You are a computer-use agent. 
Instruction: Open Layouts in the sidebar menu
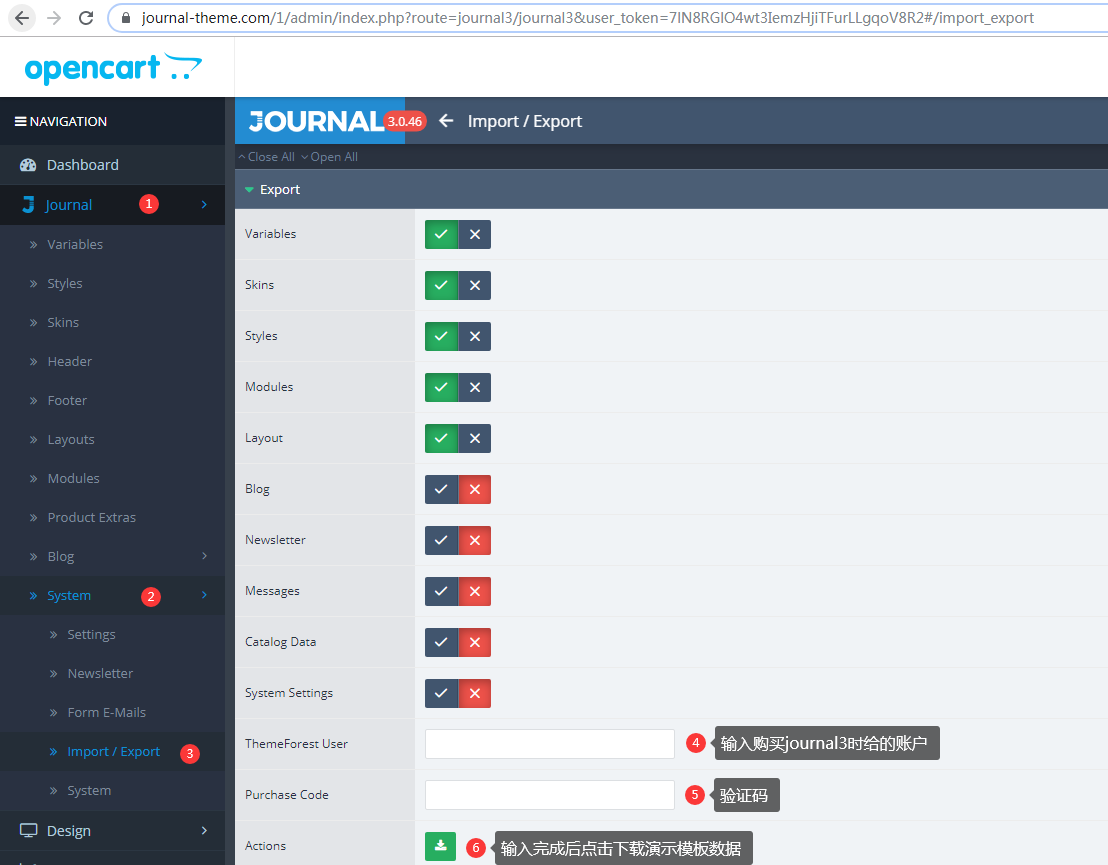[71, 440]
